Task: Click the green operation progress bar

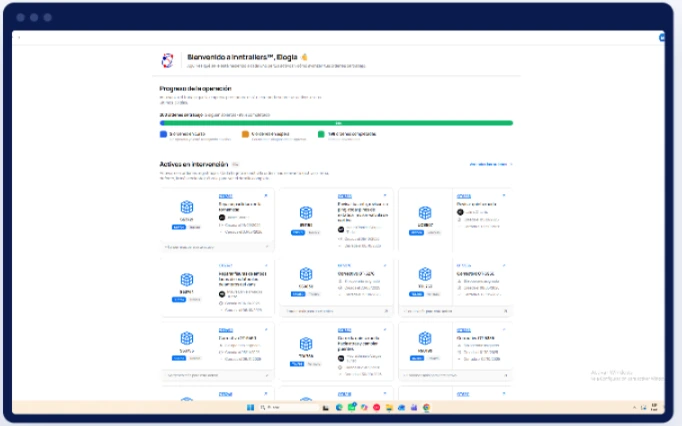Action: tap(338, 123)
